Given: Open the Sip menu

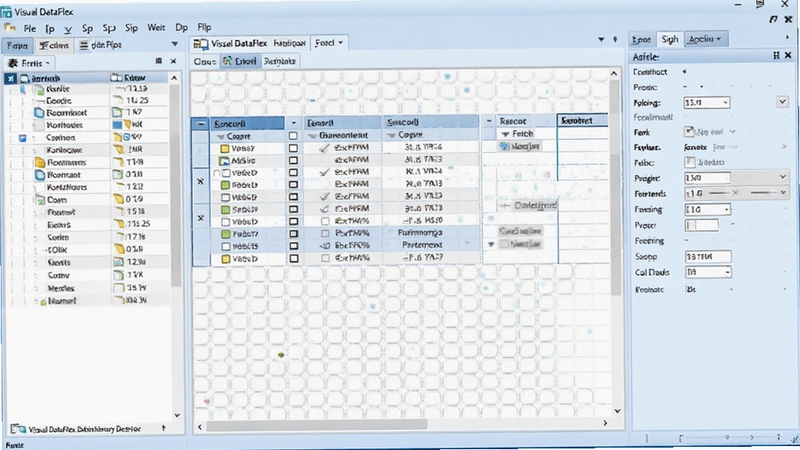Looking at the screenshot, I should tap(132, 28).
